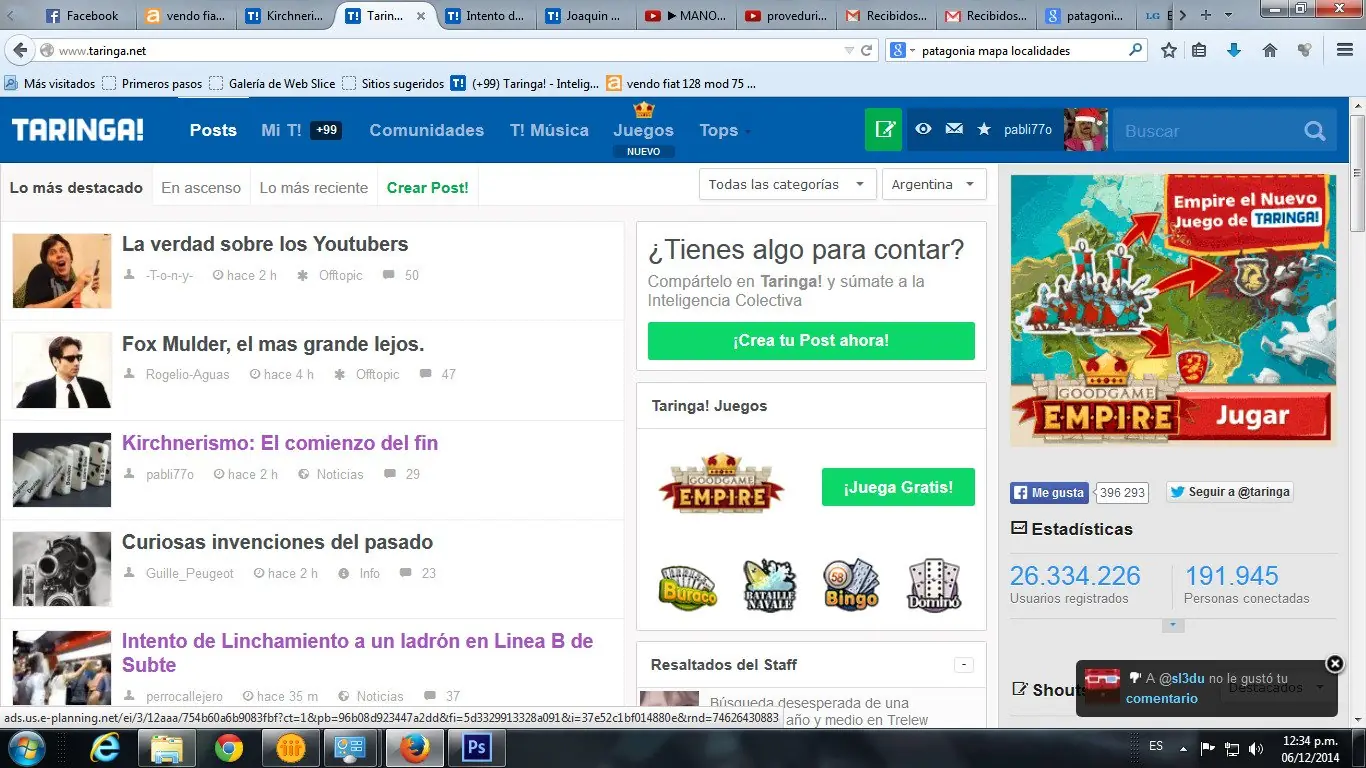Click the Crear Post! link
This screenshot has width=1366, height=768.
tap(428, 187)
